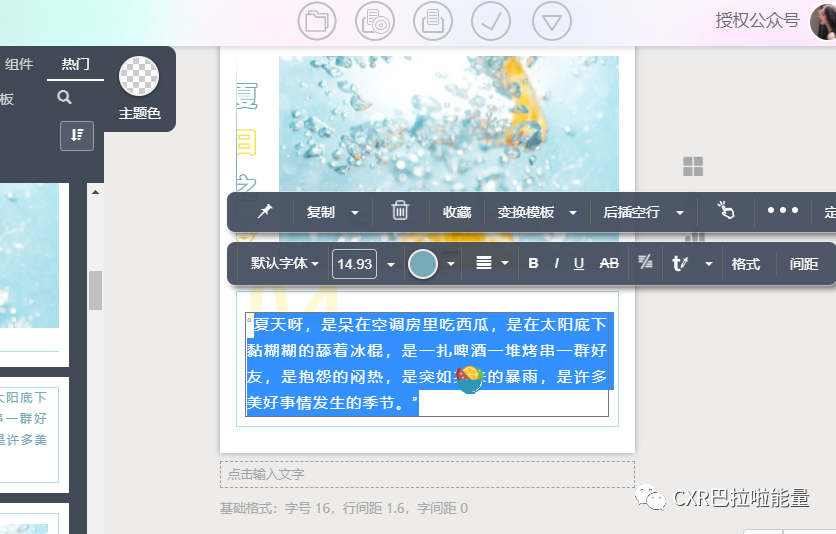This screenshot has width=836, height=534.
Task: Click the 变换模板 button
Action: tap(526, 212)
